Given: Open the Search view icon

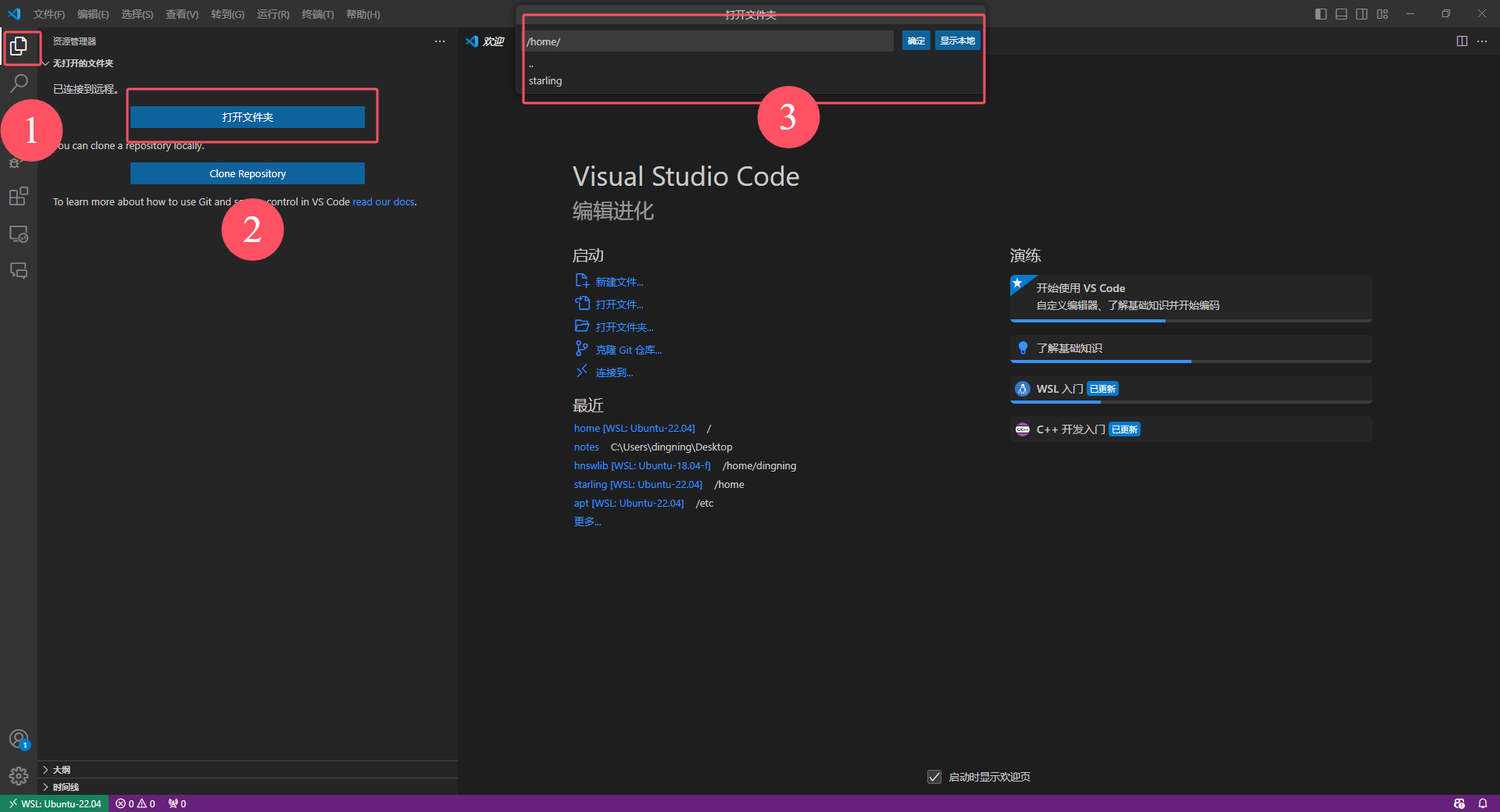Looking at the screenshot, I should point(19,83).
